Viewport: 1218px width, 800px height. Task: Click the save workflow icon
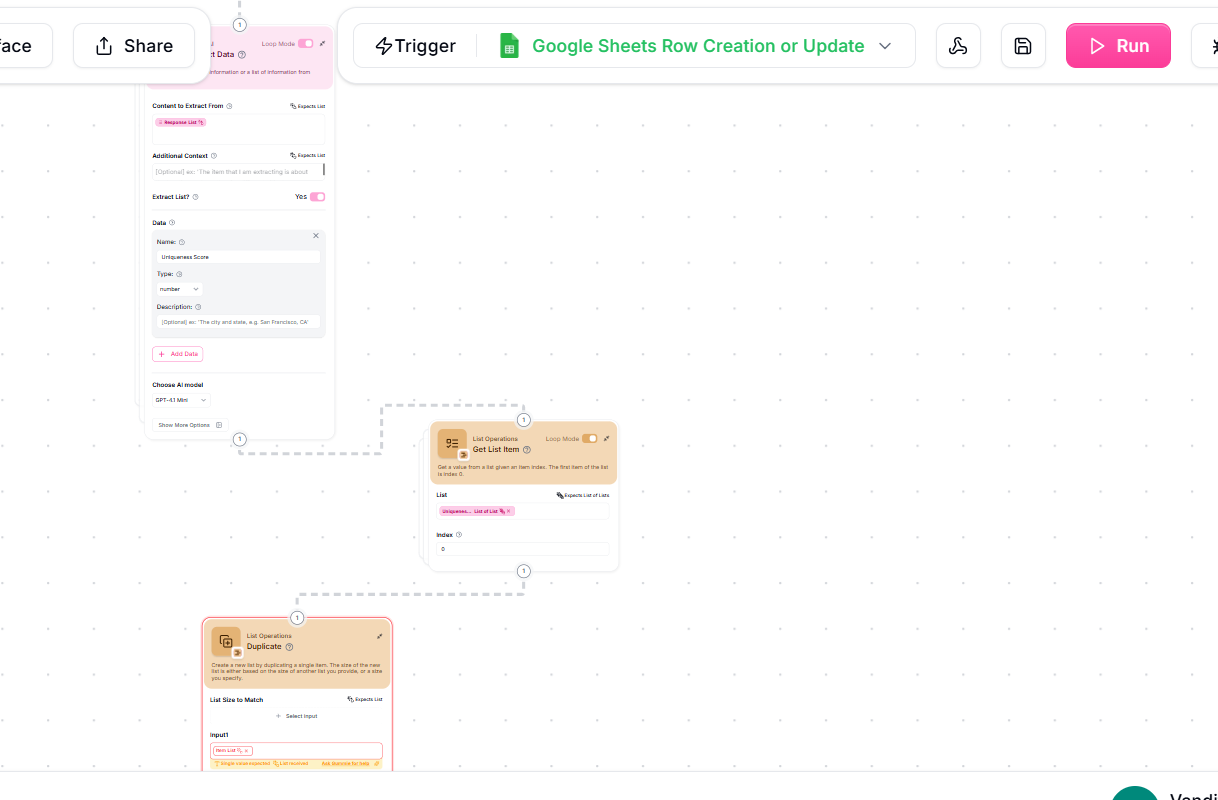point(1022,46)
